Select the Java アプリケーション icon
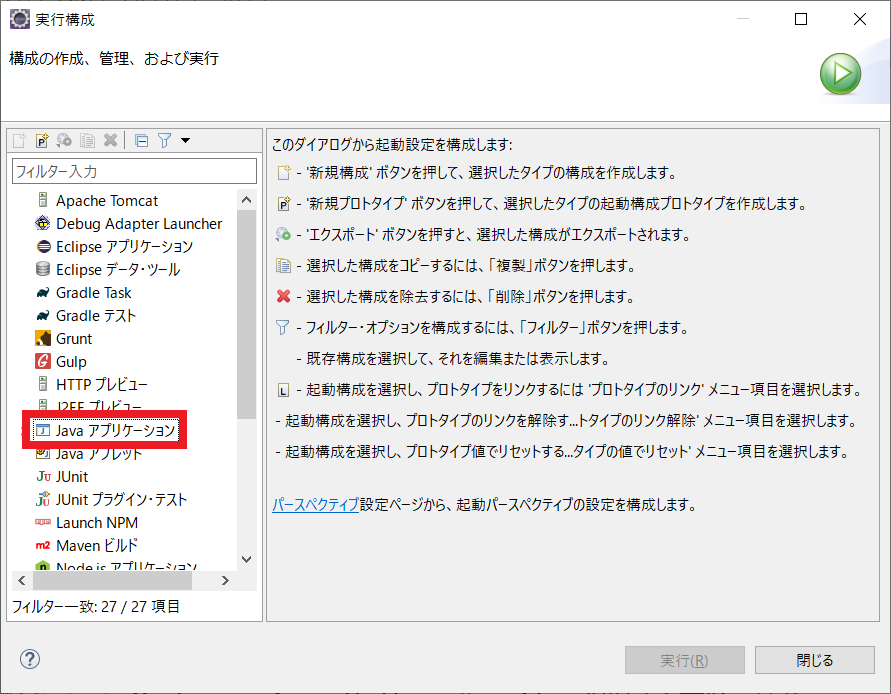Screen dimensions: 891x694 (43, 430)
